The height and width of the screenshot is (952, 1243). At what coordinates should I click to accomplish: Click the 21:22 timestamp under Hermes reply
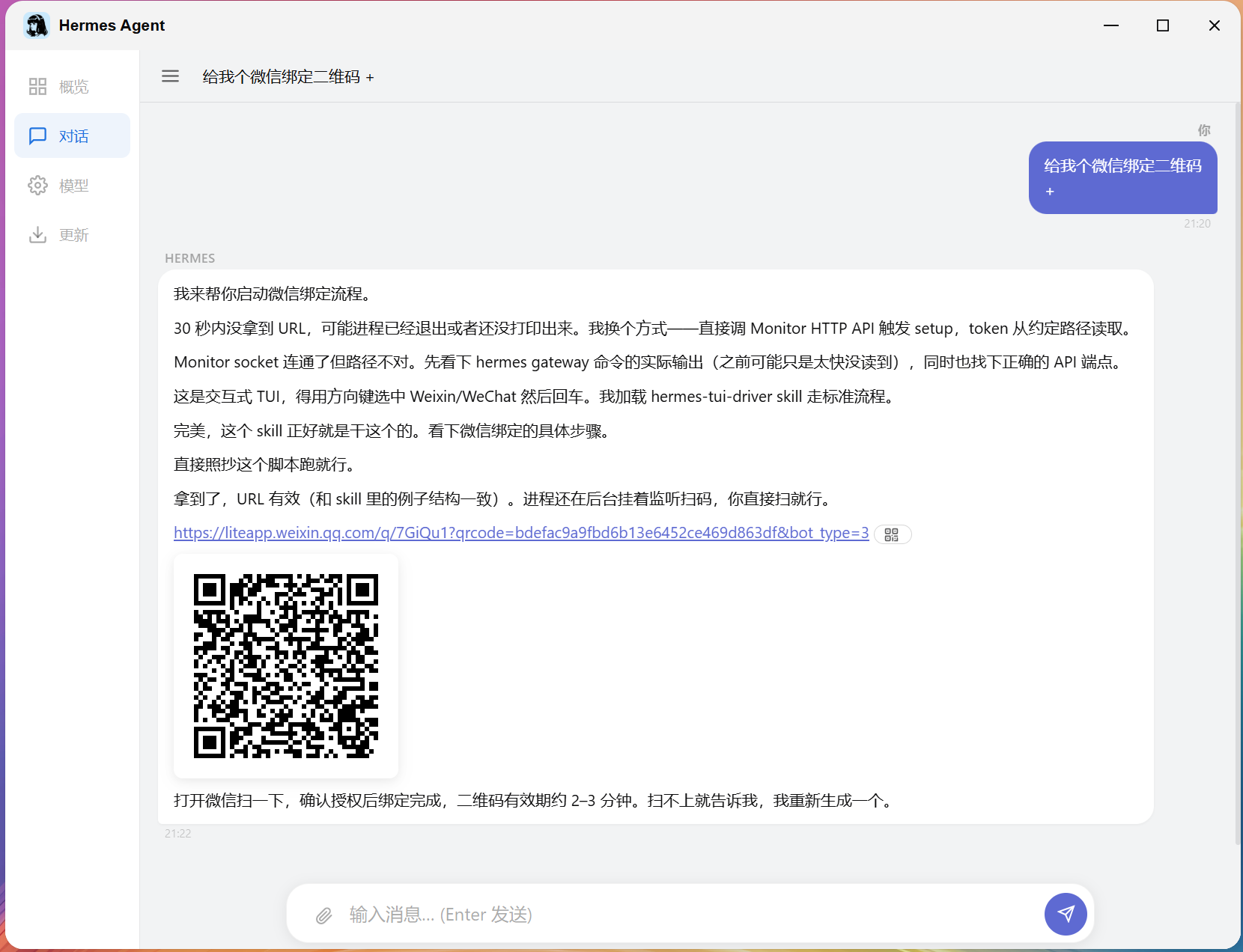pyautogui.click(x=178, y=833)
